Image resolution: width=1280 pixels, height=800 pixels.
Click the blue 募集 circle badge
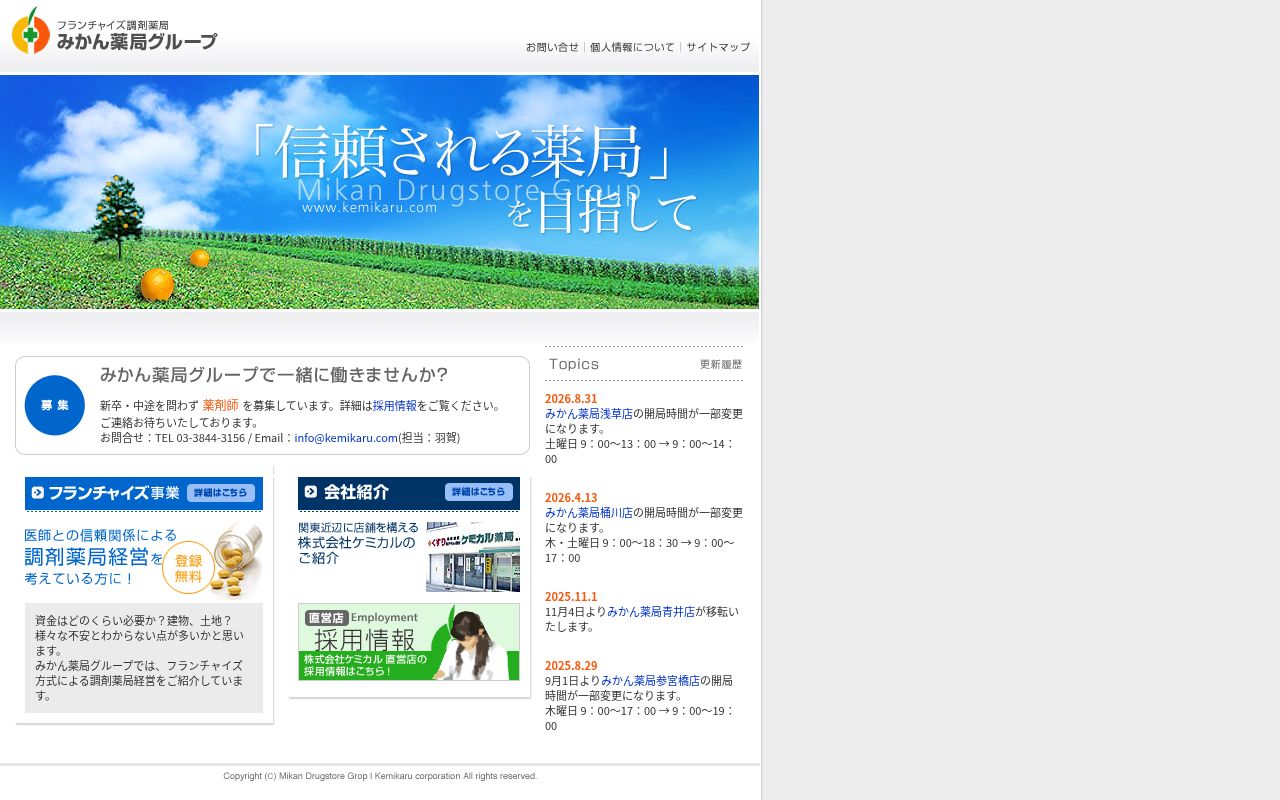[55, 405]
